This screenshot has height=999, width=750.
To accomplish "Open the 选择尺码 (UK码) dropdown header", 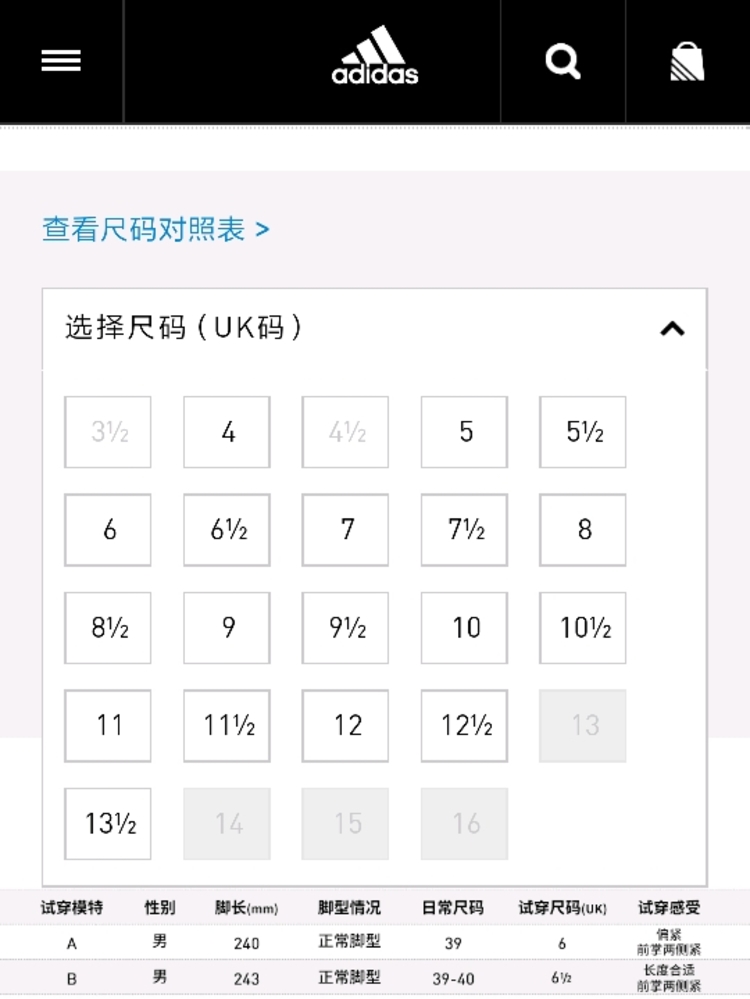I will point(375,329).
